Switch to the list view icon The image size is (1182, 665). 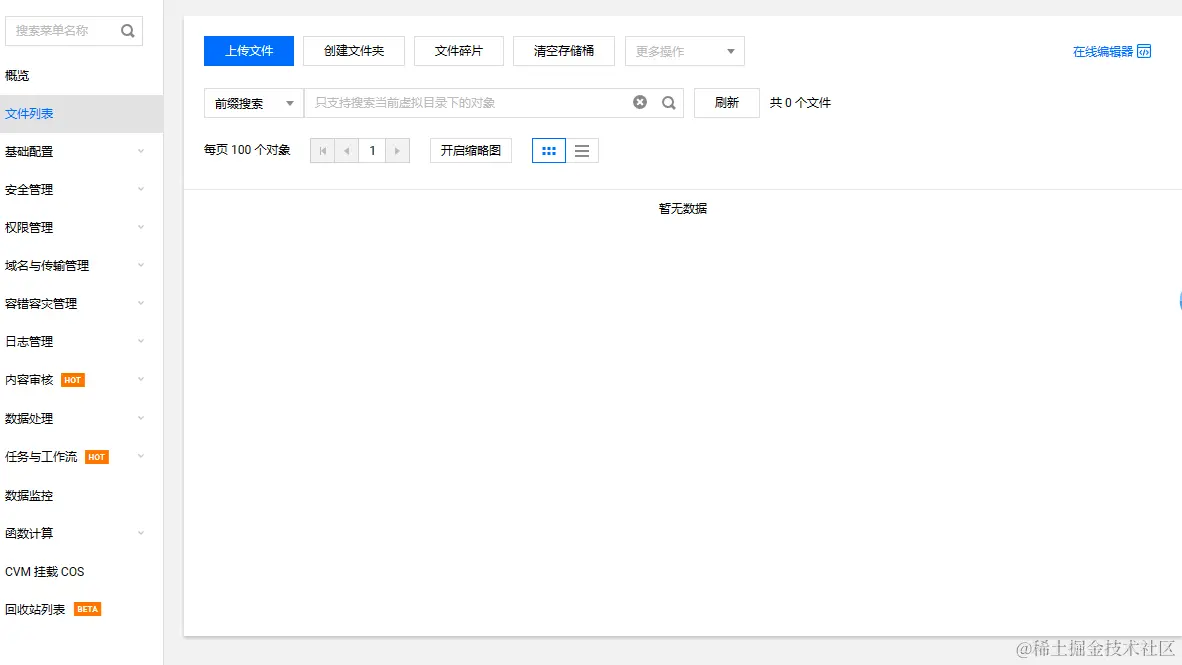tap(582, 150)
